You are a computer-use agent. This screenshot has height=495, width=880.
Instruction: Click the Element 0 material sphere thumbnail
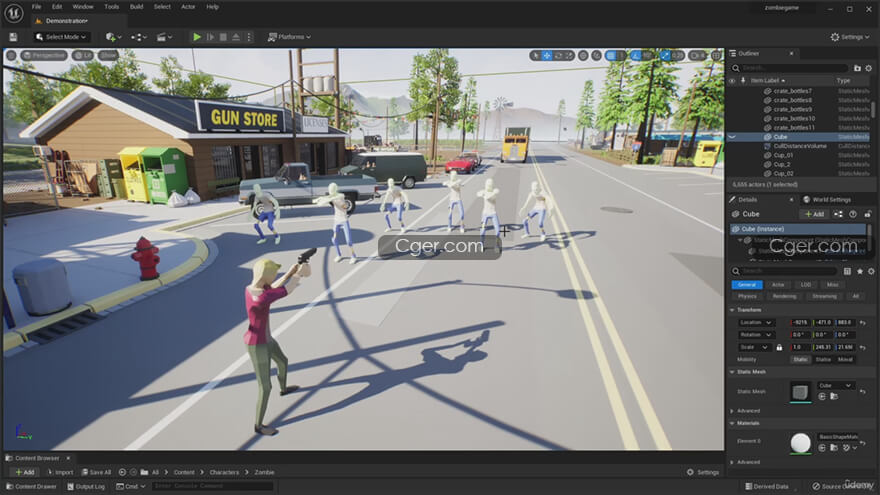coord(800,443)
